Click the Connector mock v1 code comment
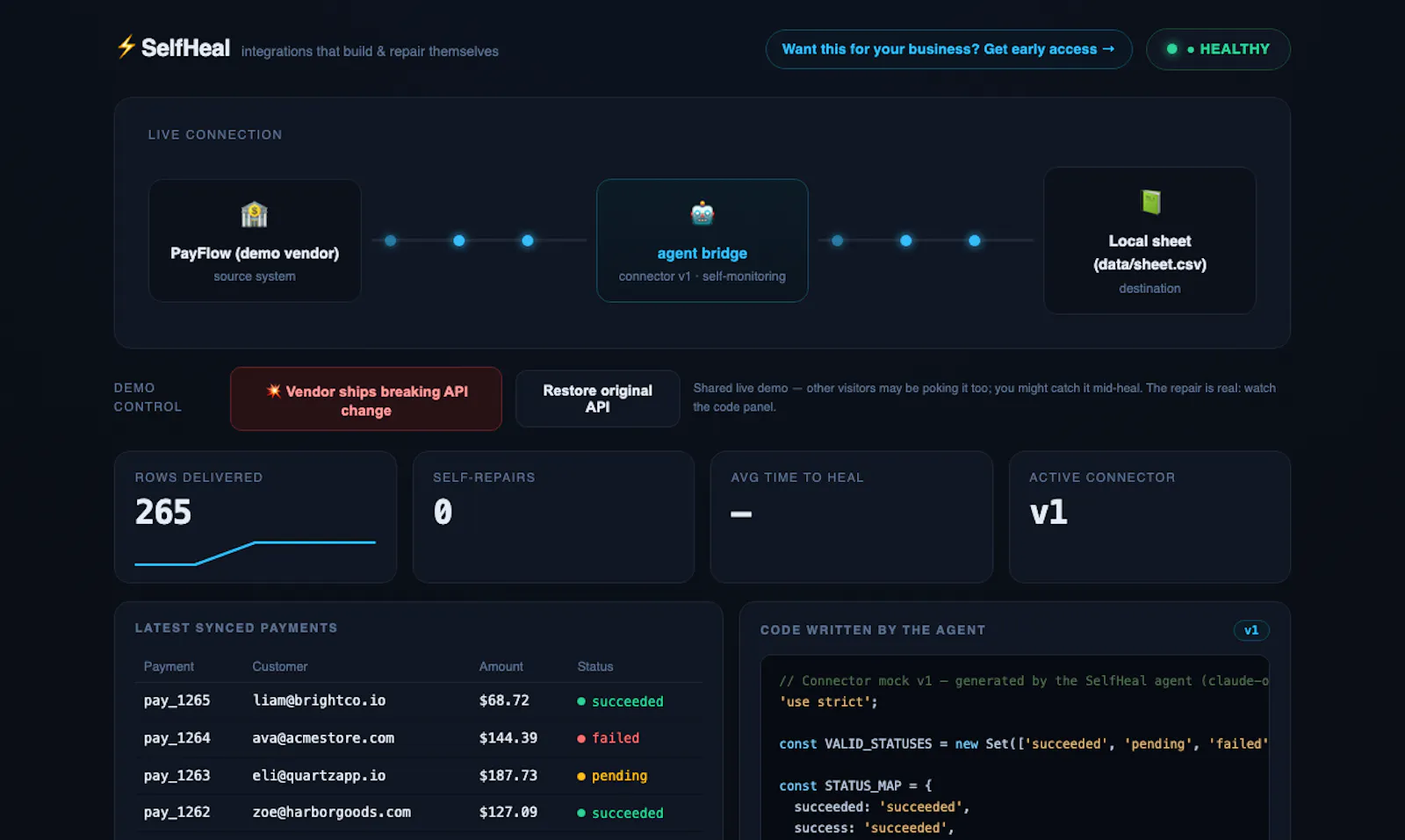 coord(1024,681)
